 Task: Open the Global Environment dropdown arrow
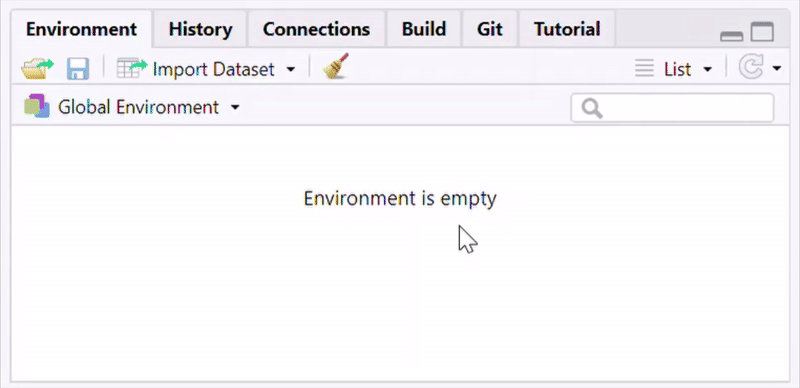(x=235, y=107)
